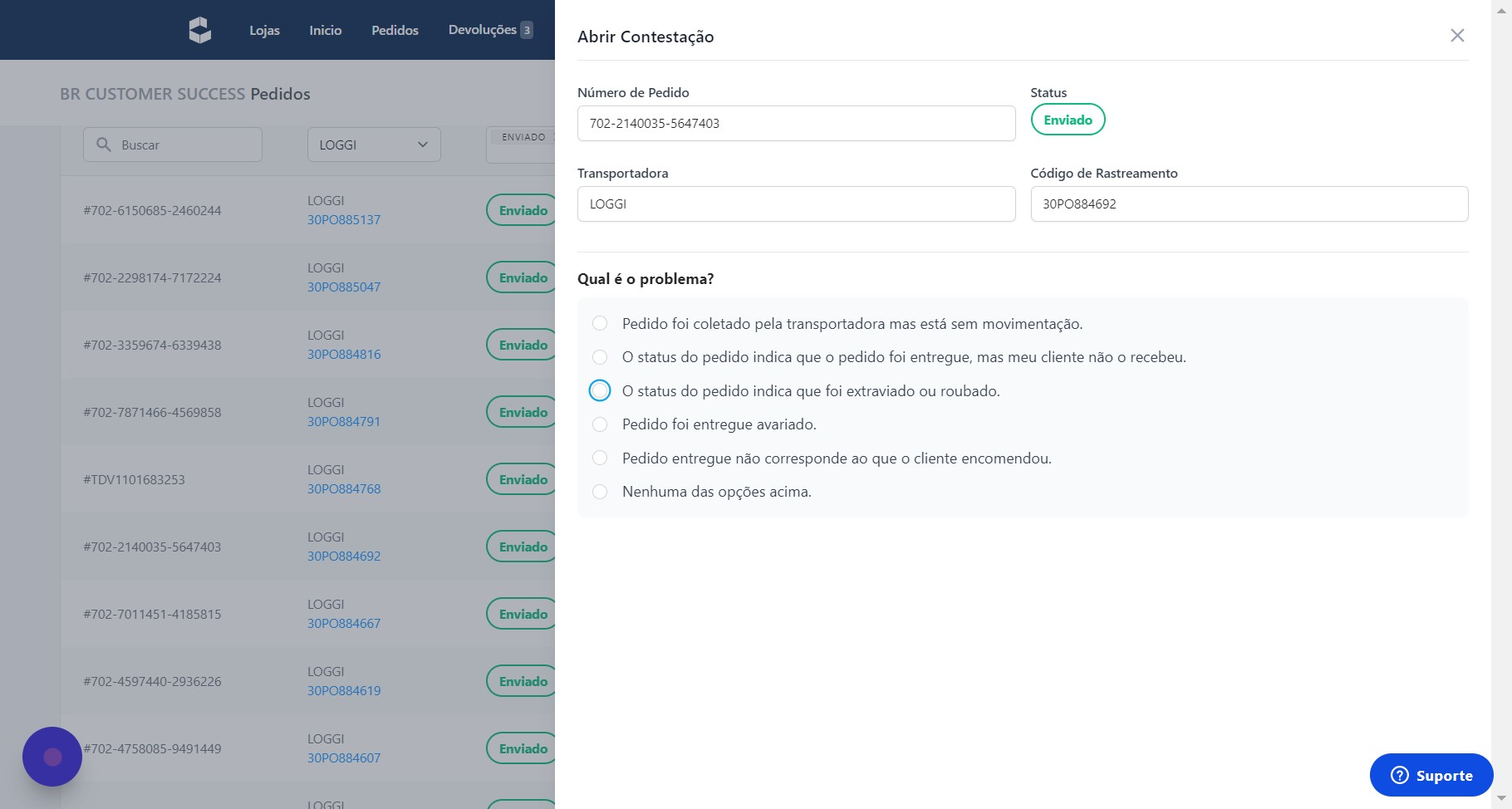Choose 'Pedido foi entregue avariado' option
The image size is (1512, 809).
click(x=600, y=424)
